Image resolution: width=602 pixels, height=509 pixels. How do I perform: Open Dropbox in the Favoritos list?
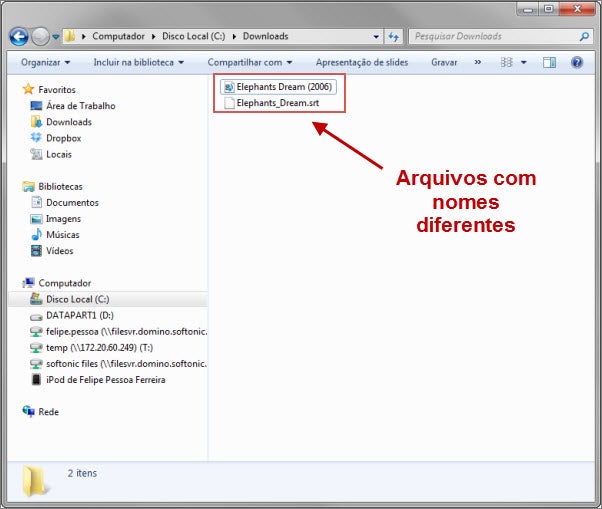(x=63, y=138)
